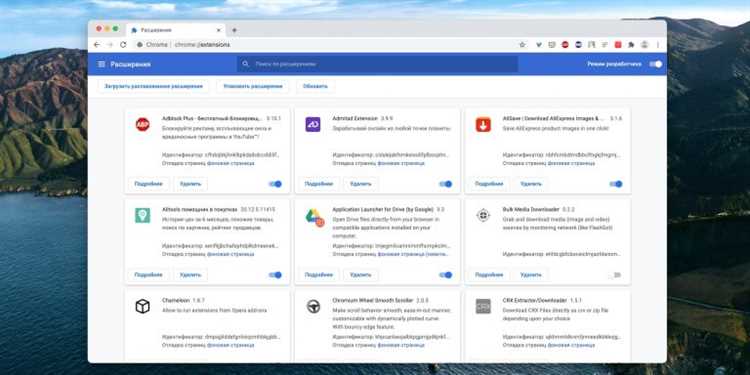This screenshot has width=750, height=375.
Task: Click Удалить for Admitad Extension
Action: 361,184
